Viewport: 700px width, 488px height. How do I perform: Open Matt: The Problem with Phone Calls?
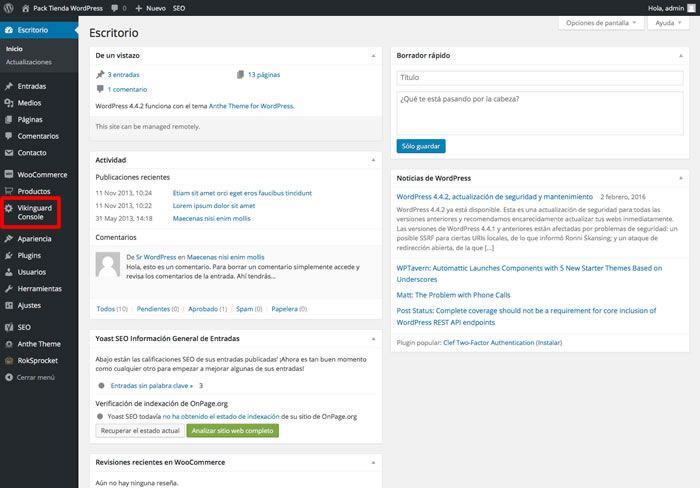[453, 295]
